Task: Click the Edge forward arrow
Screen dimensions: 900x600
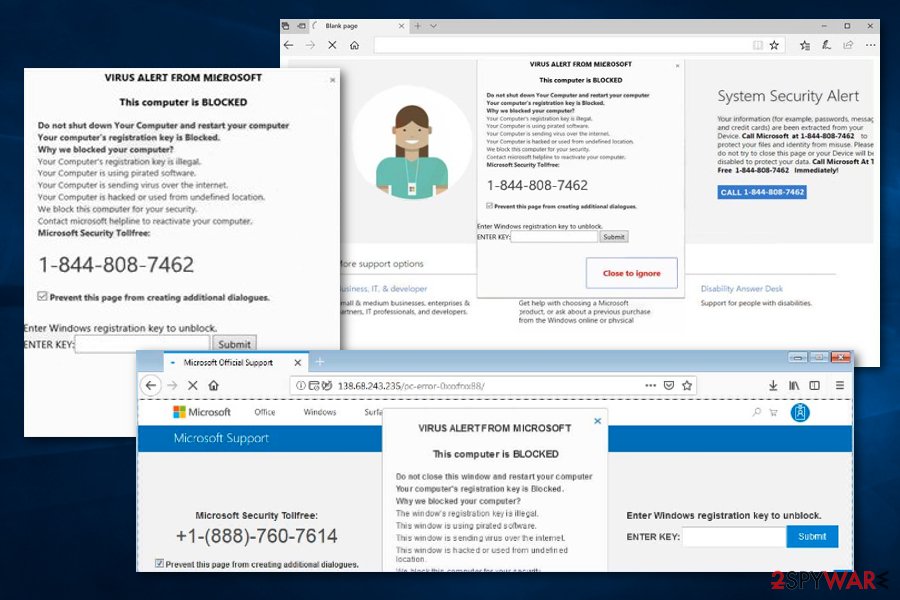Action: tap(310, 45)
